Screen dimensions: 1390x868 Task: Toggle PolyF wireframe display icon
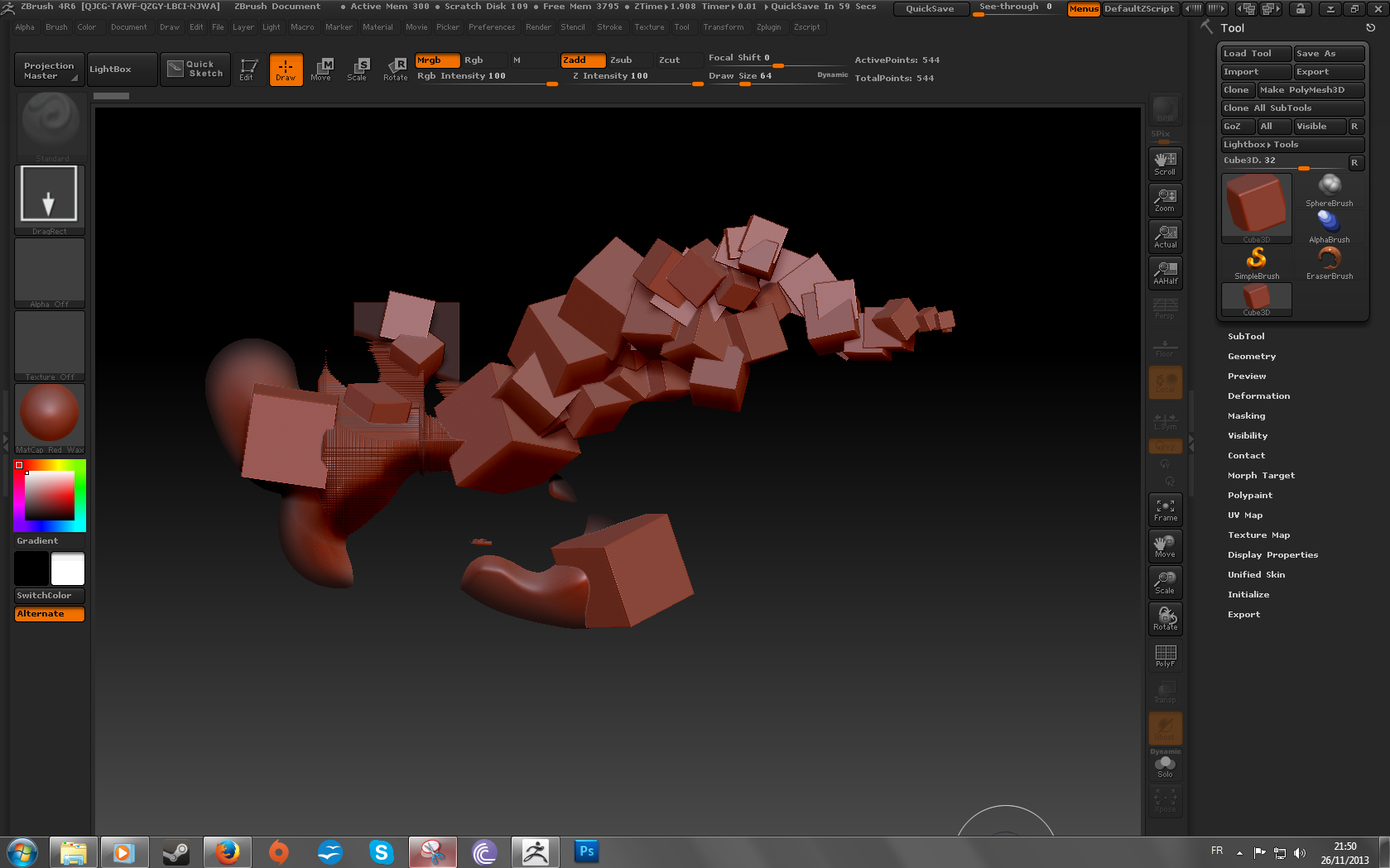1165,655
